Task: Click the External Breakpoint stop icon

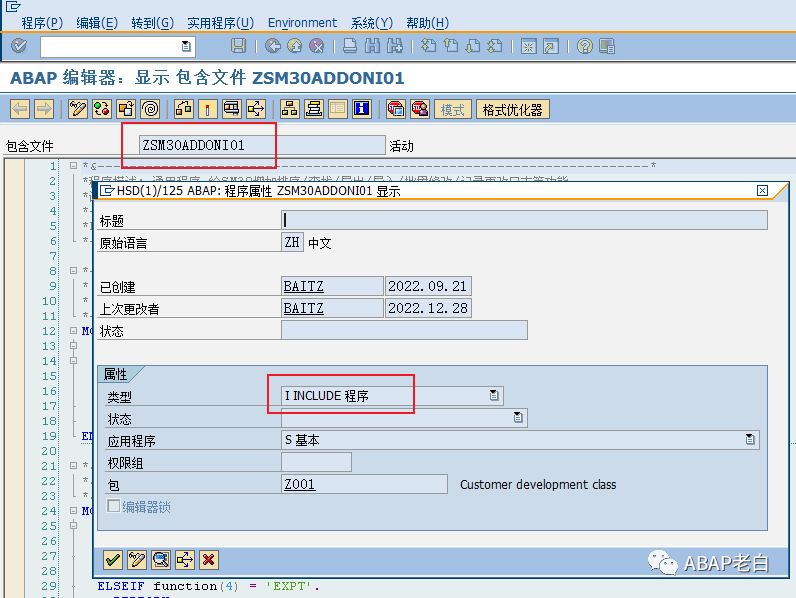Action: click(420, 109)
